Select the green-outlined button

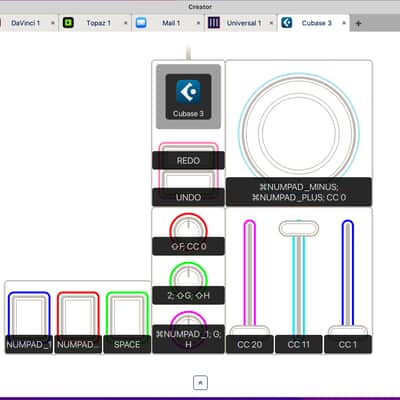(127, 314)
